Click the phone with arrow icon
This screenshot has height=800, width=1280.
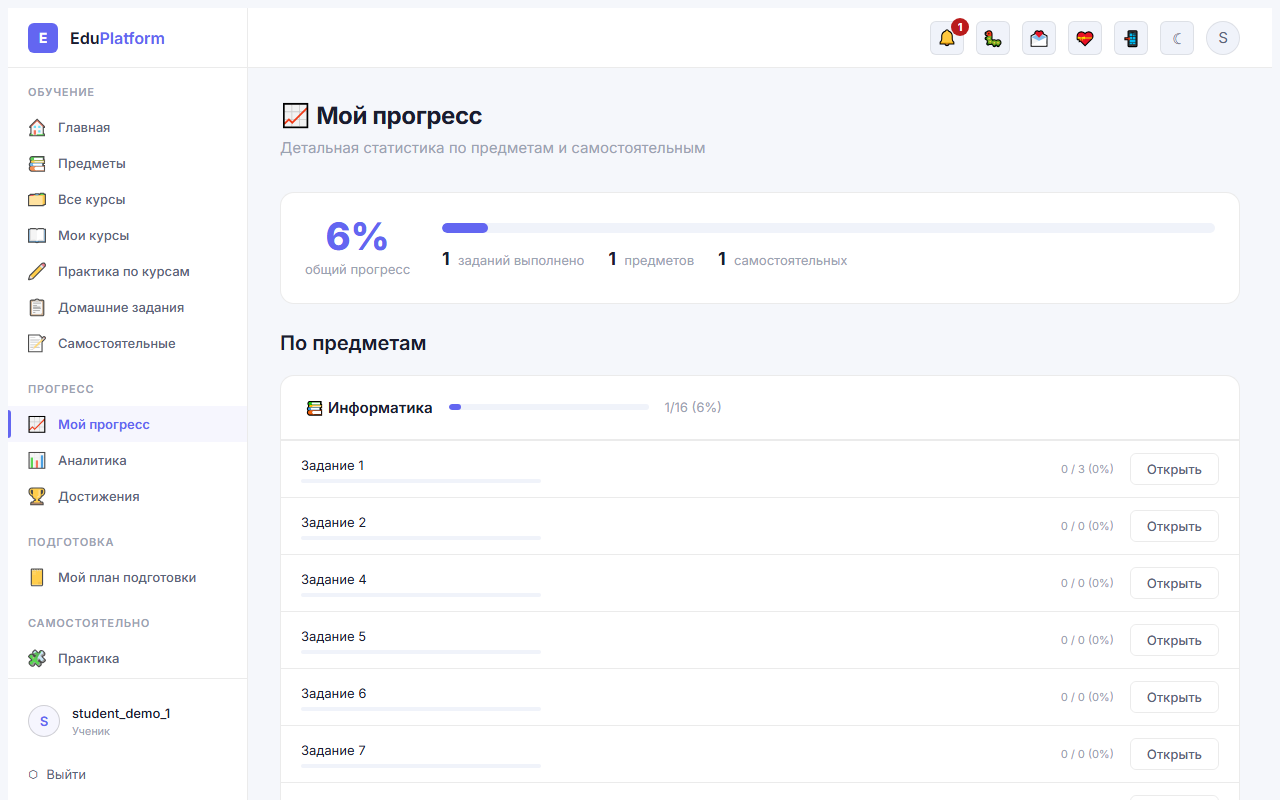tap(1131, 38)
